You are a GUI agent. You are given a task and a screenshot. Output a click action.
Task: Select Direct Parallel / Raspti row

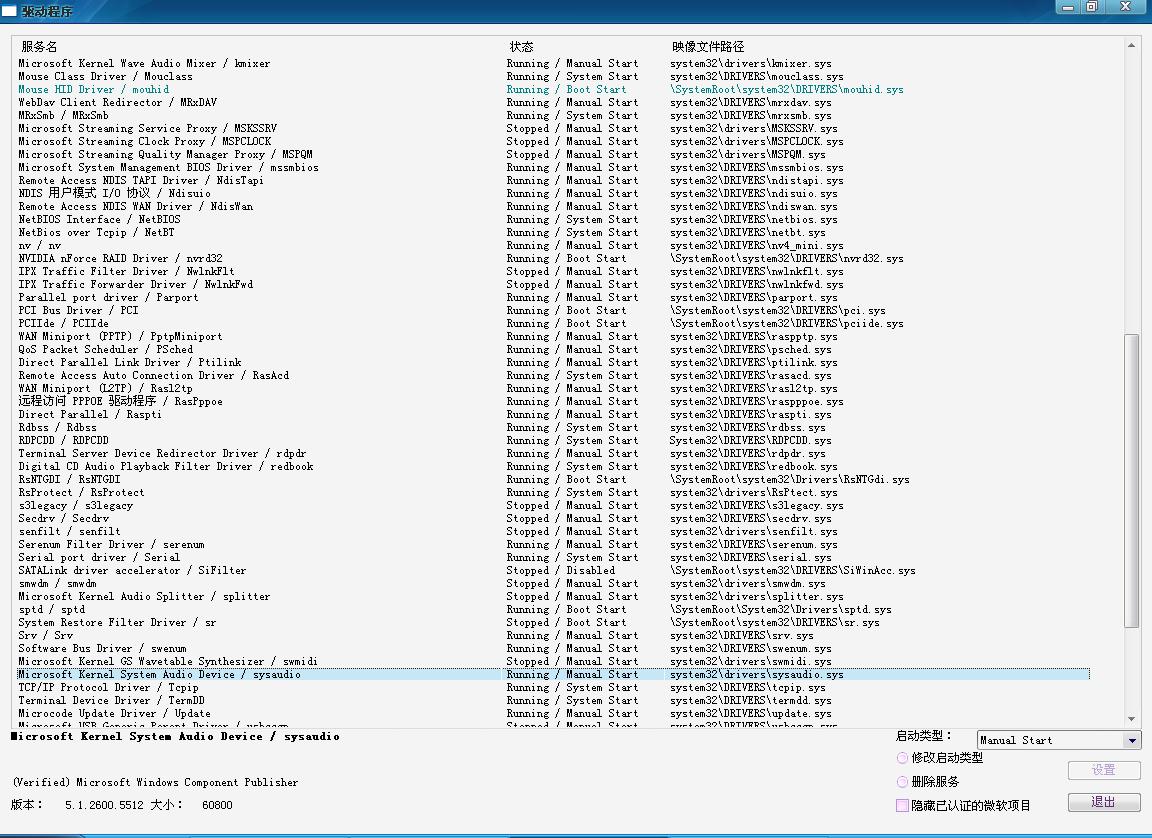553,414
